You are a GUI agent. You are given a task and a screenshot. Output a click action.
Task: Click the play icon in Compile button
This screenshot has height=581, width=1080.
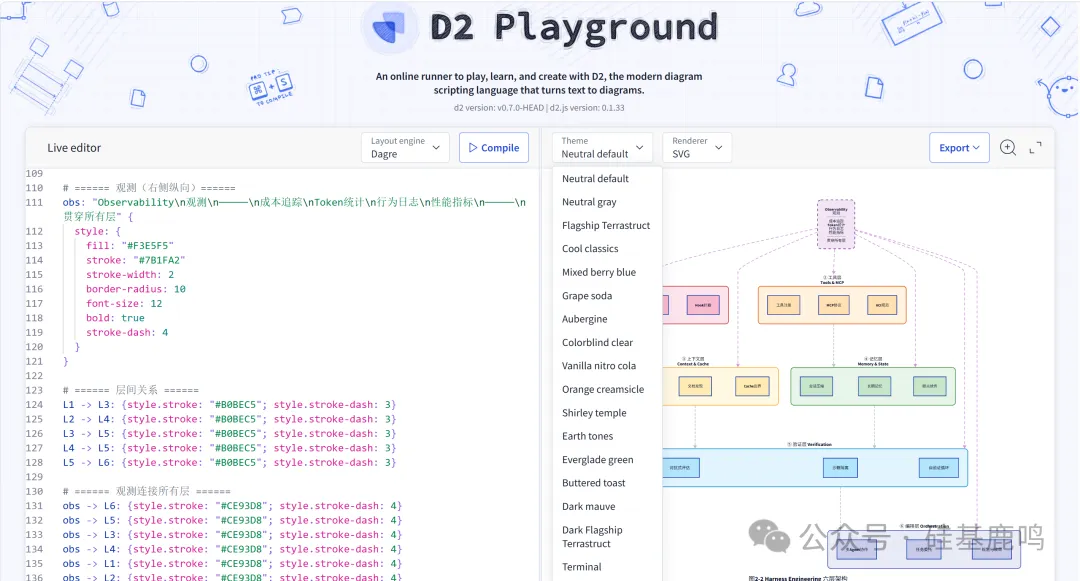coord(472,148)
